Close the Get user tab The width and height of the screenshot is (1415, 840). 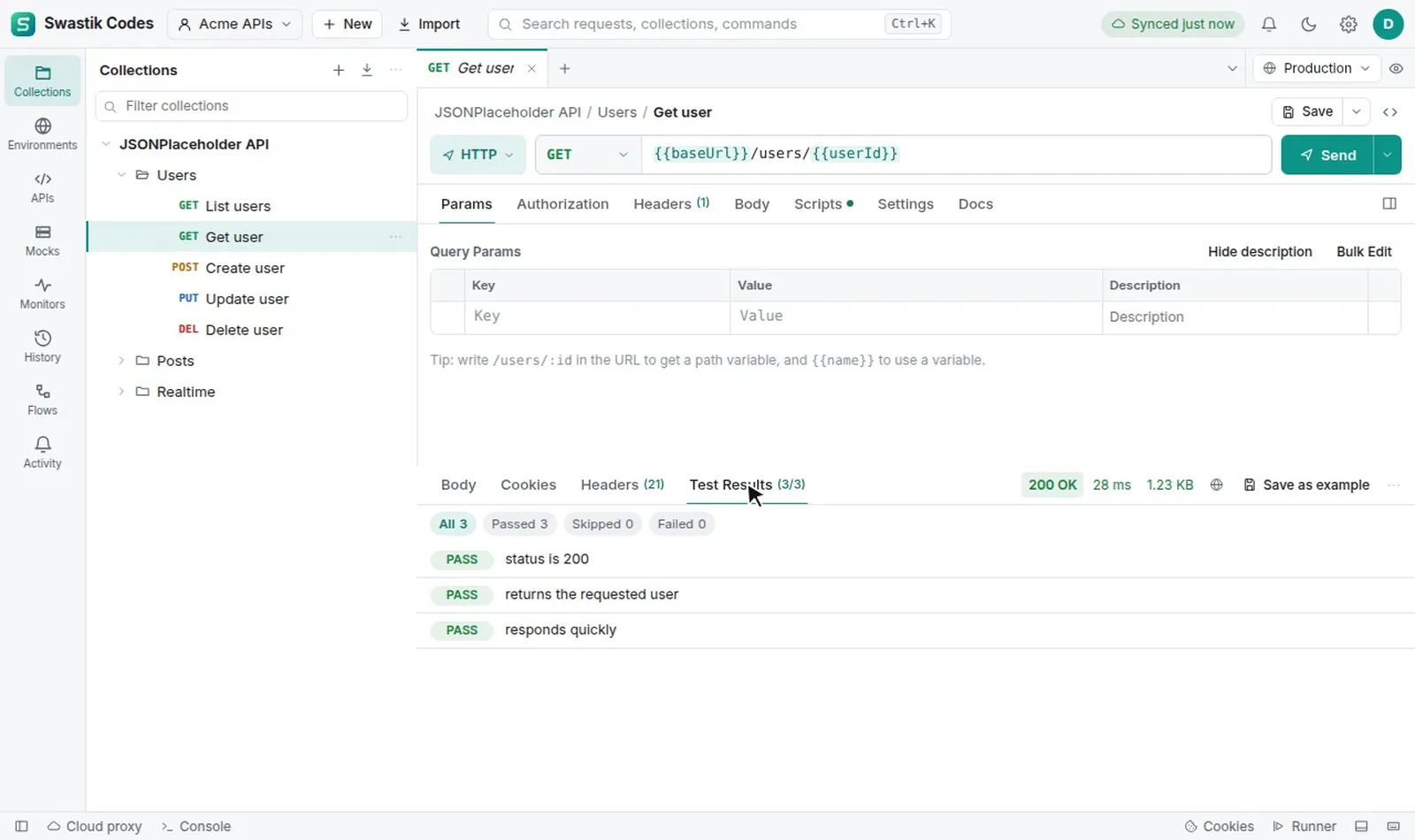click(x=532, y=68)
